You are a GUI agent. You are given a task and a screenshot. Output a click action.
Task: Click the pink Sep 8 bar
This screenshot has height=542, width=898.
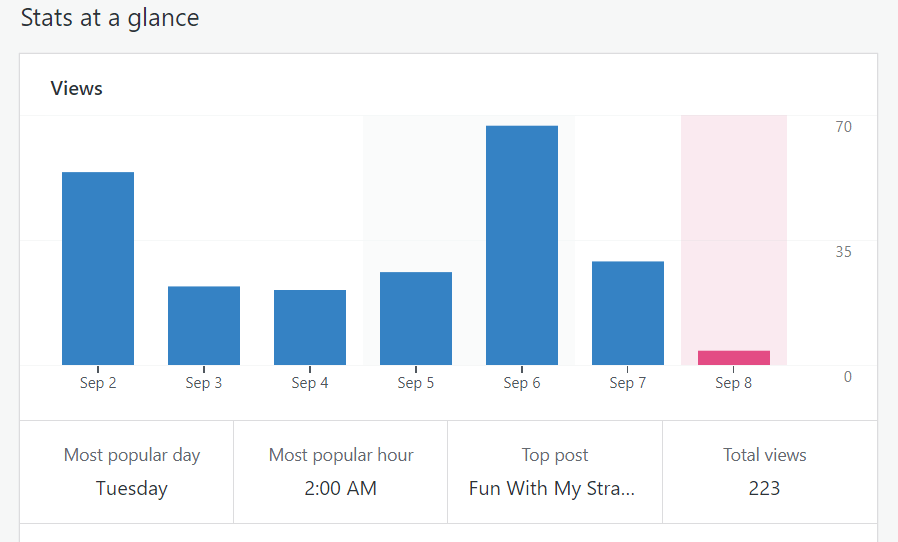(x=734, y=358)
